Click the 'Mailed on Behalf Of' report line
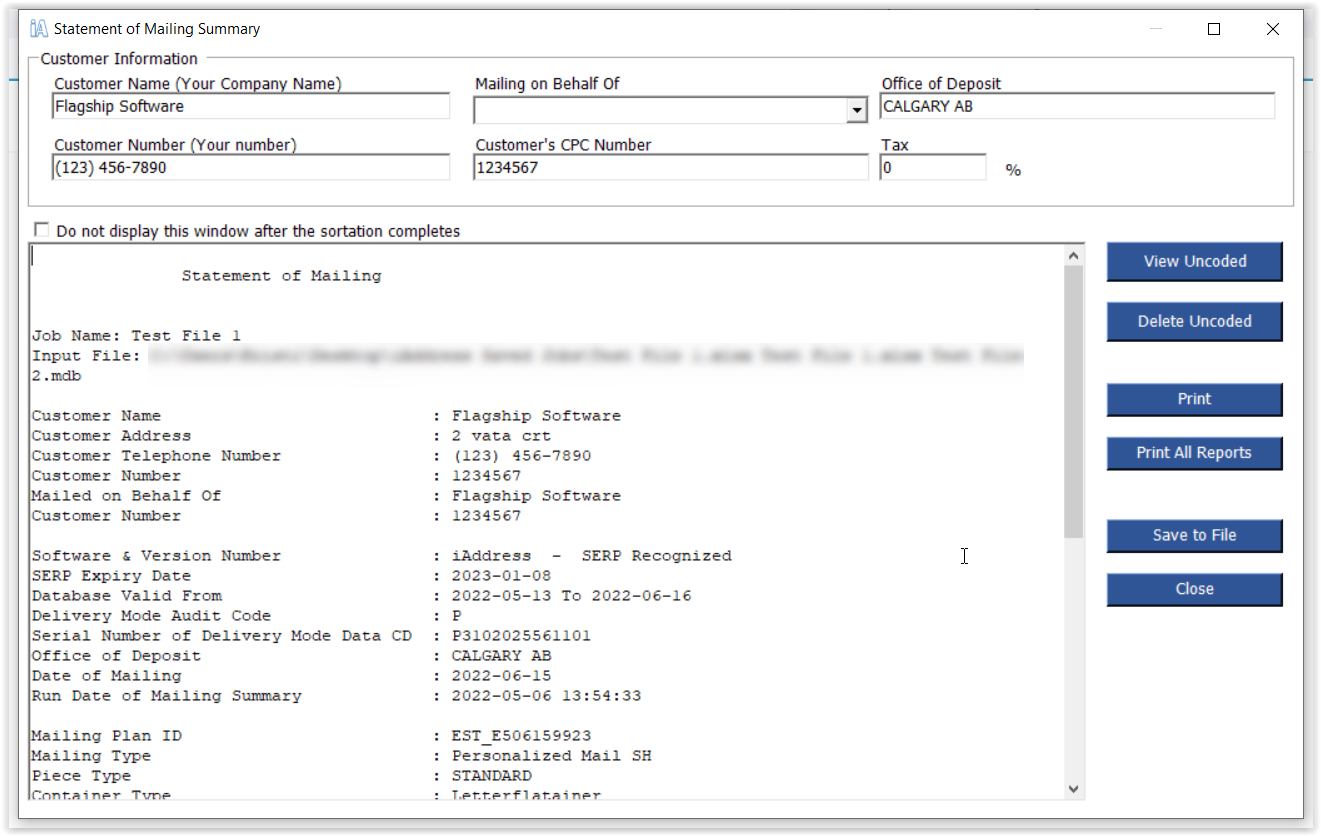The height and width of the screenshot is (836, 1321). 326,496
